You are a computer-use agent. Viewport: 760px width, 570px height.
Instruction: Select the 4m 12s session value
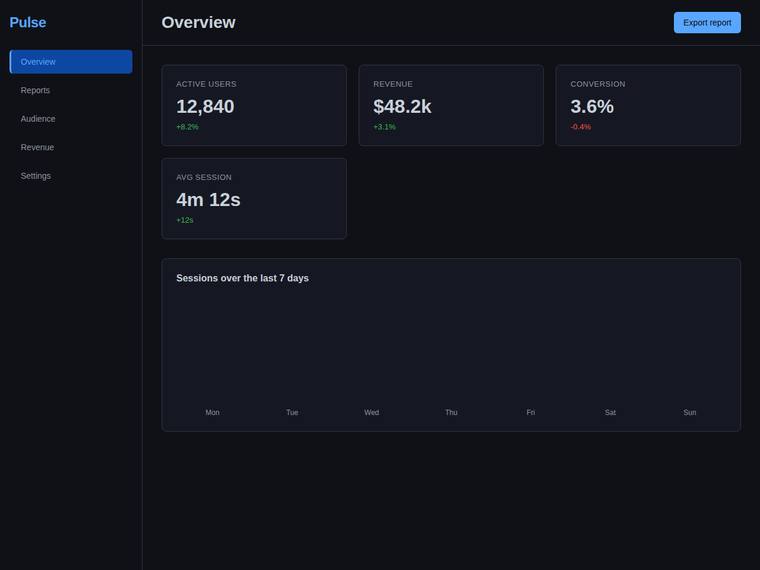[x=208, y=200]
